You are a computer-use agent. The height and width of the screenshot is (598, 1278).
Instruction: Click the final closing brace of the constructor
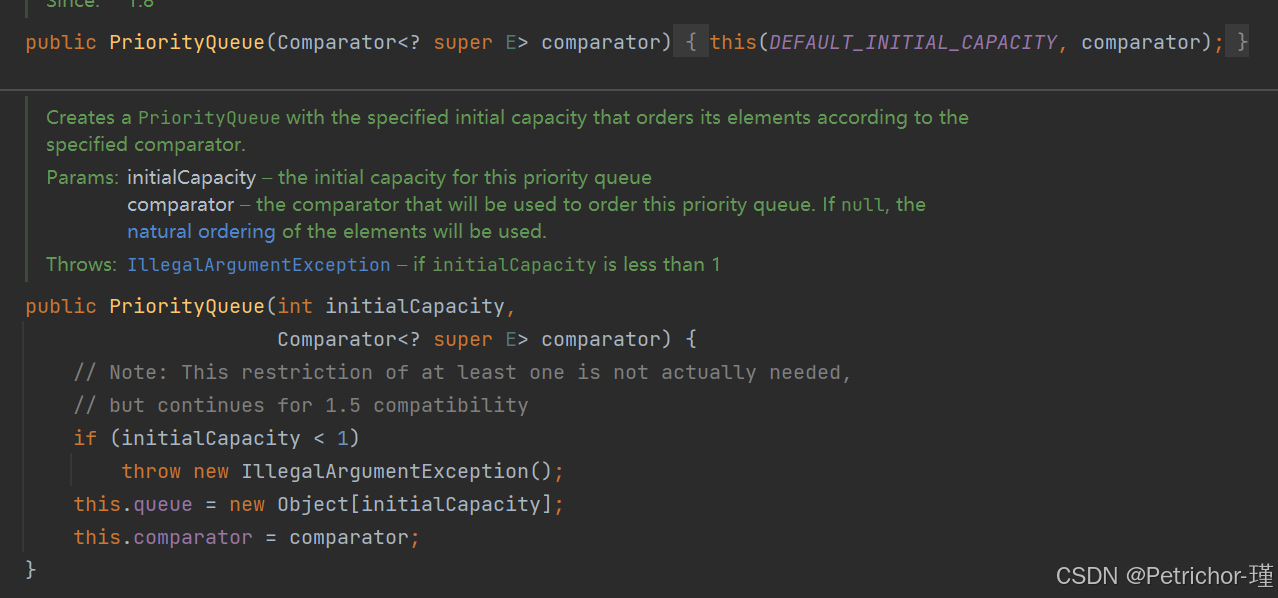[31, 569]
